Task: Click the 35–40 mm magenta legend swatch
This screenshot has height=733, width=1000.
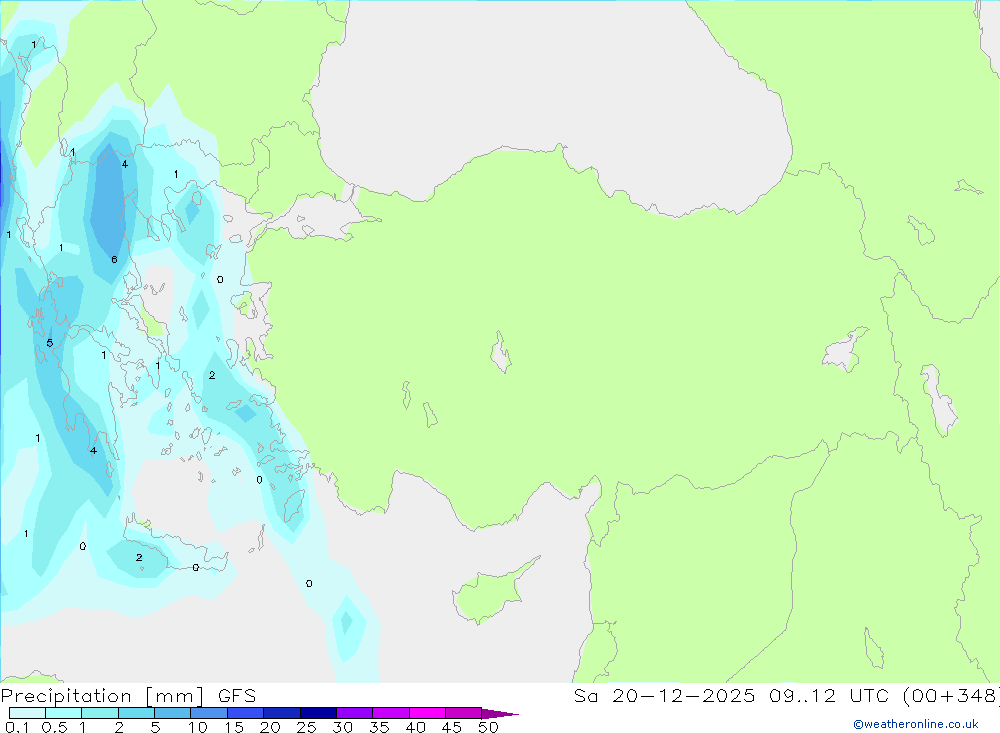Action: 391,713
